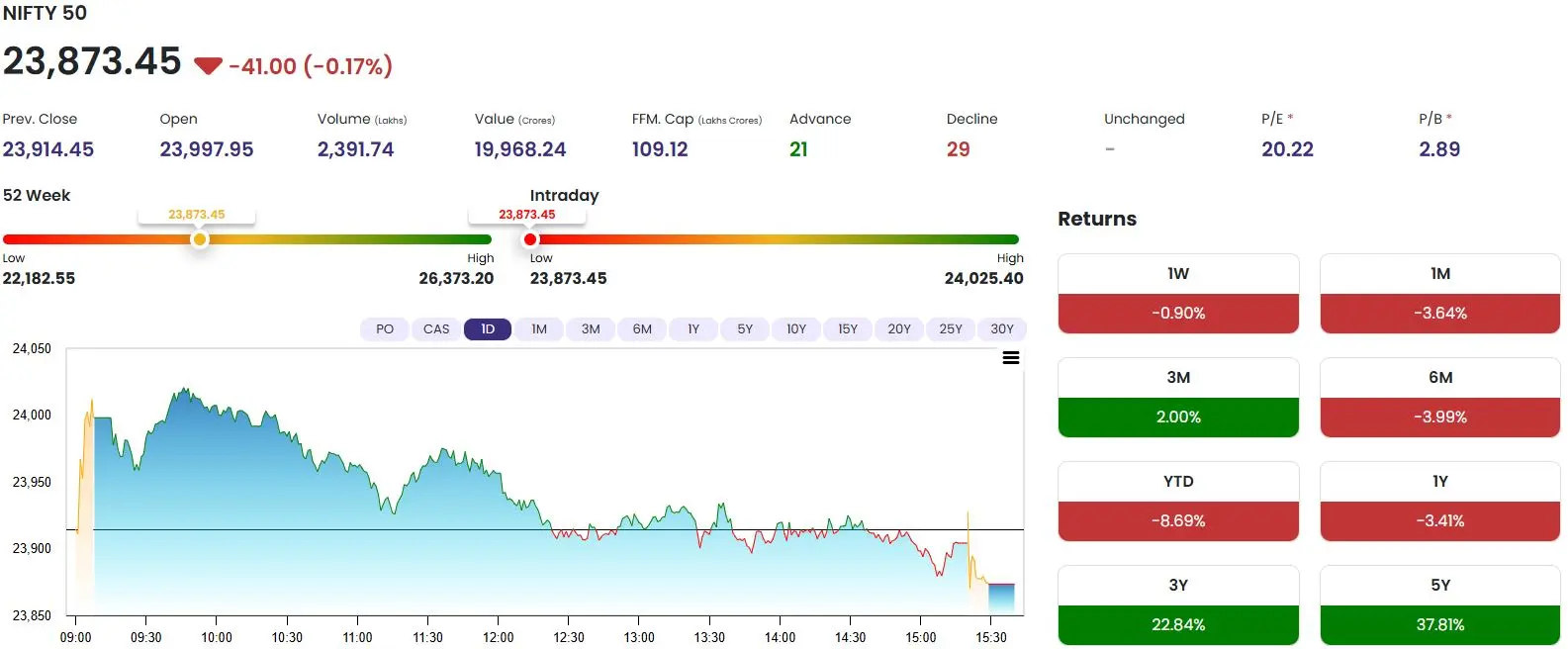
Task: Click the change text -41.00 (-0.17%)
Action: [x=311, y=66]
